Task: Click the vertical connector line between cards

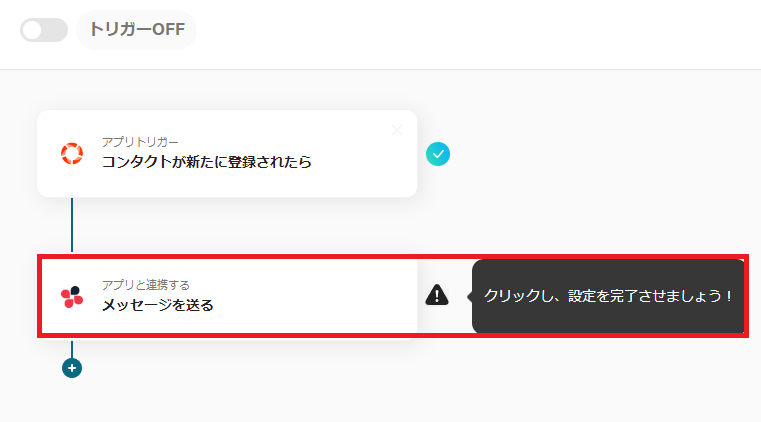Action: (x=72, y=225)
